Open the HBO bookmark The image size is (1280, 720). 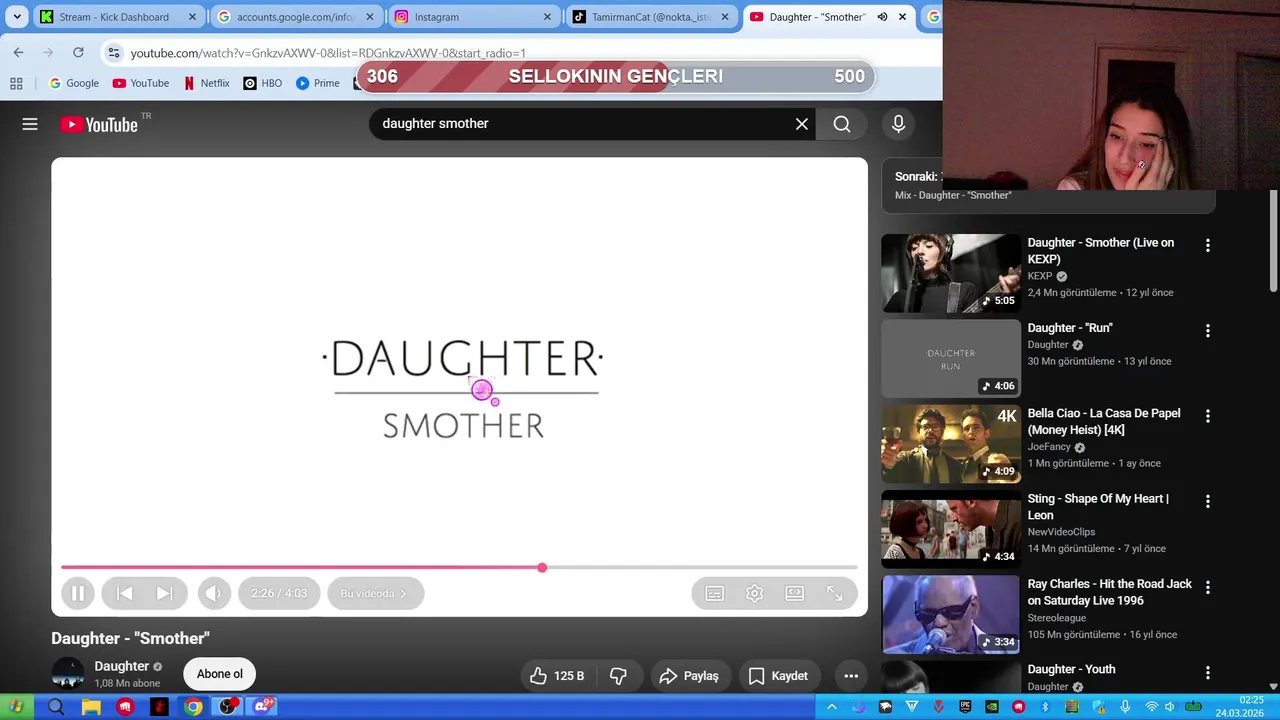[263, 83]
